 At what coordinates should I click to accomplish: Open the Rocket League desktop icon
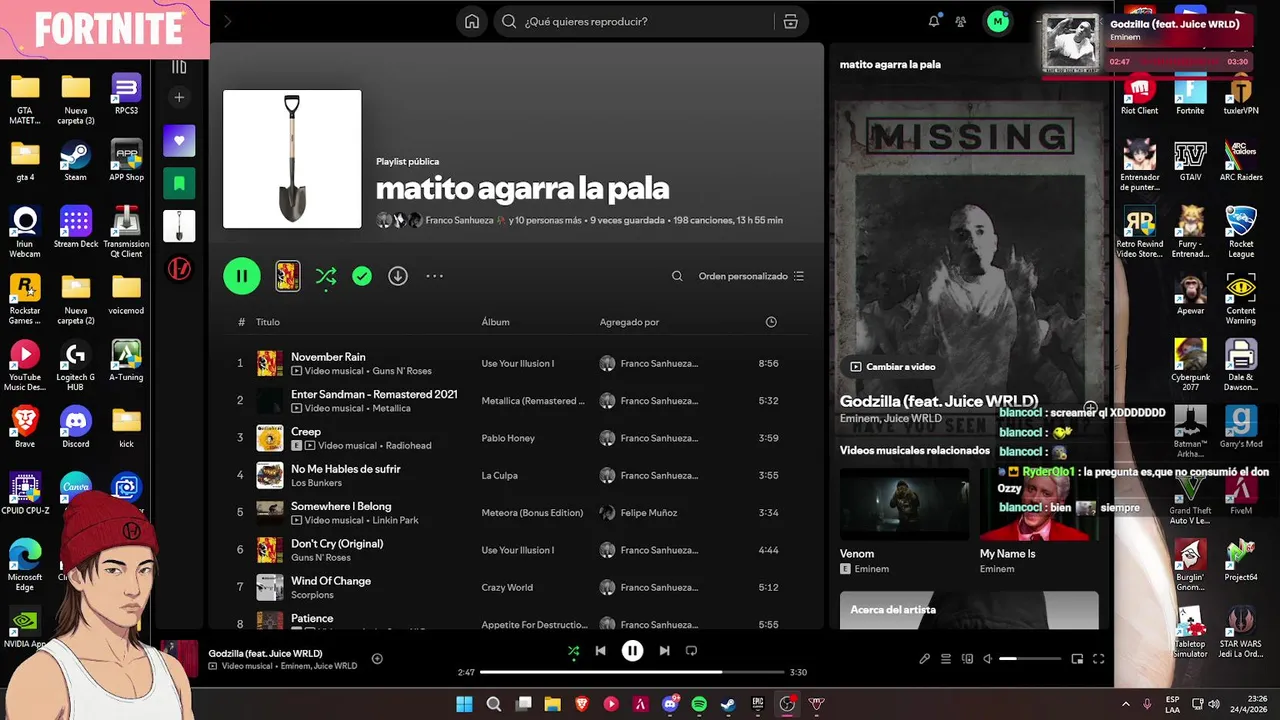click(x=1241, y=232)
